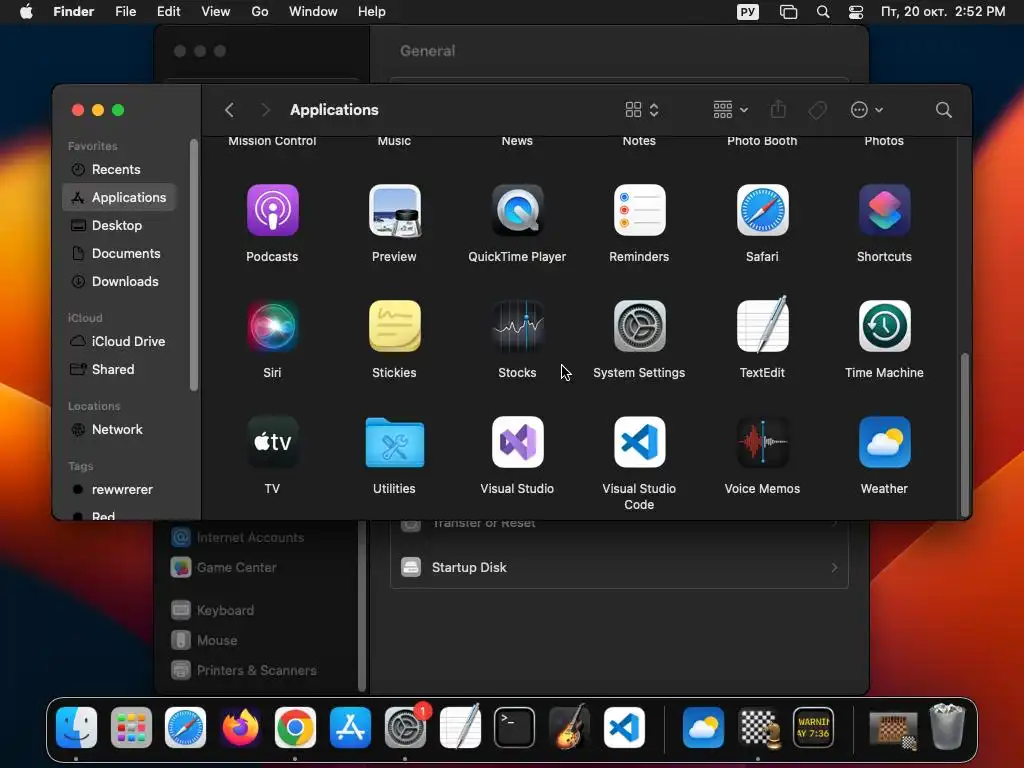Viewport: 1024px width, 768px height.
Task: Select the Apple TV app icon
Action: pos(272,442)
